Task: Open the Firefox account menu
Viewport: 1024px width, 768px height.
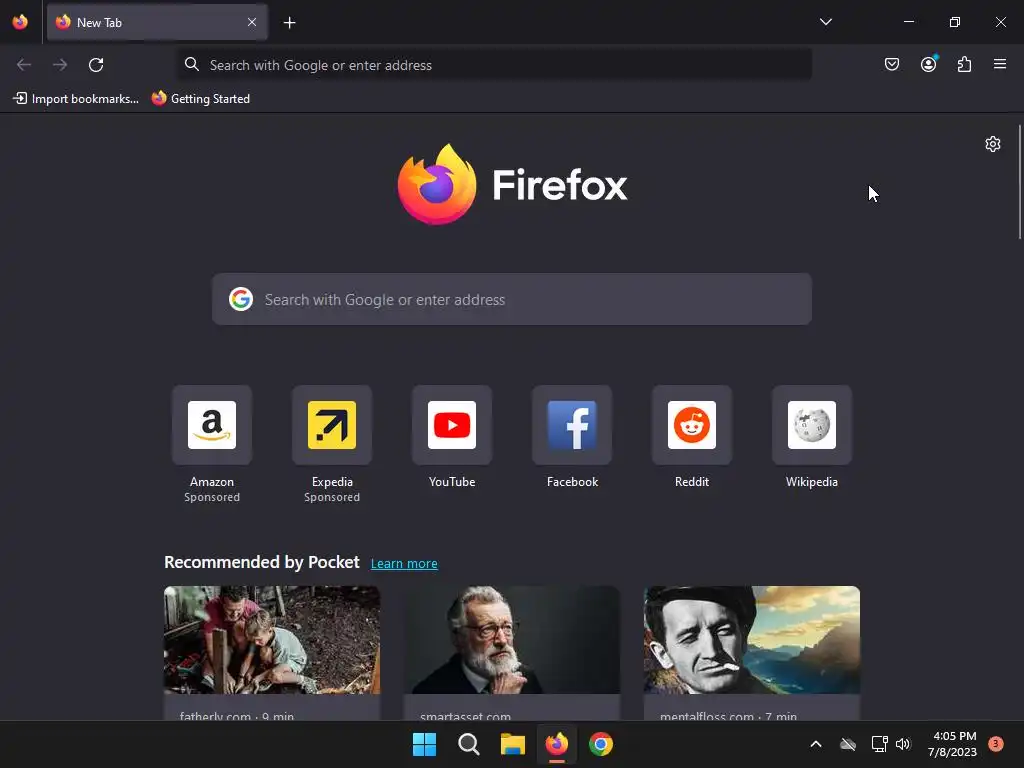Action: point(928,64)
